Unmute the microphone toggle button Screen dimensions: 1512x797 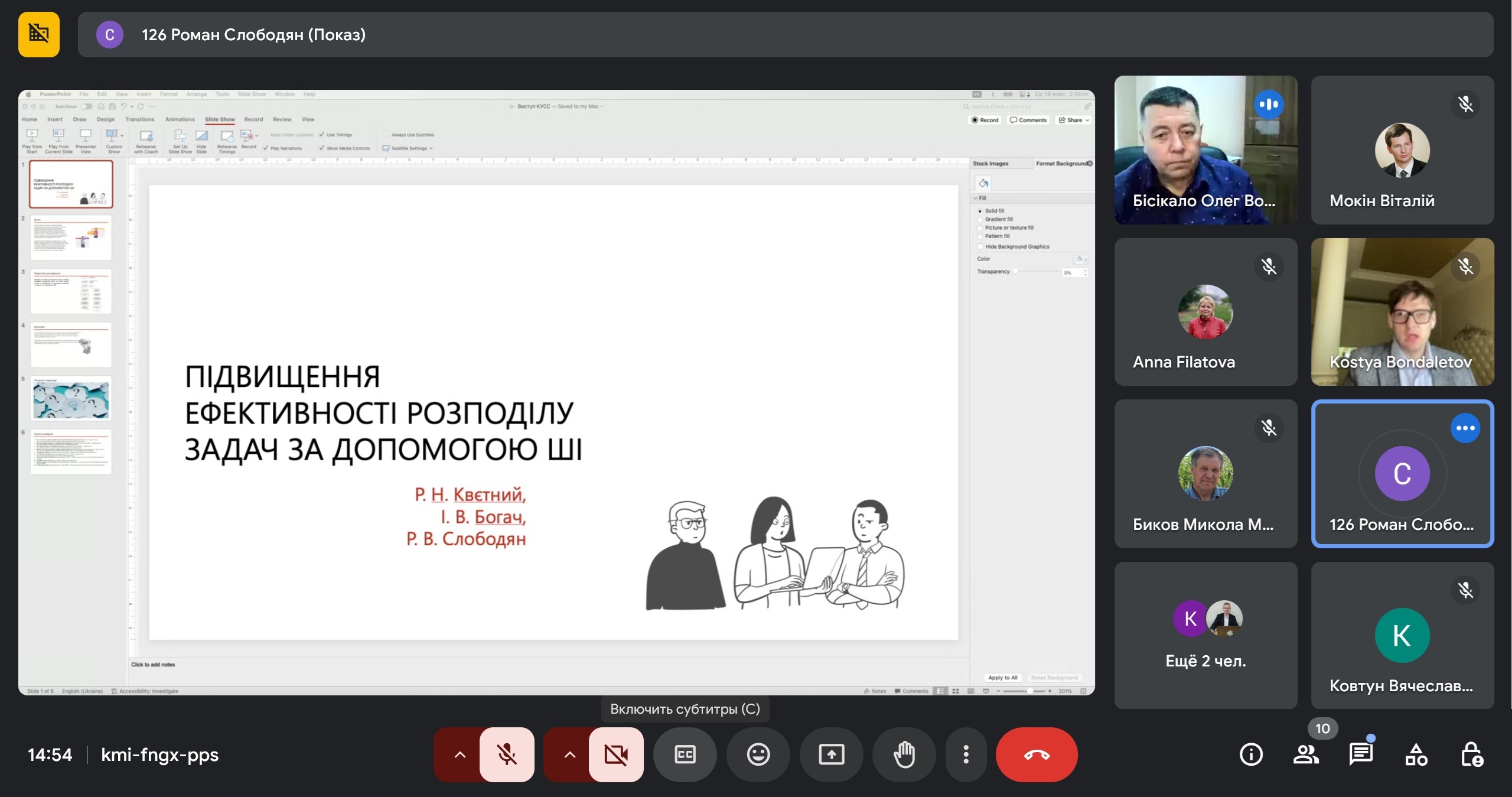(507, 754)
